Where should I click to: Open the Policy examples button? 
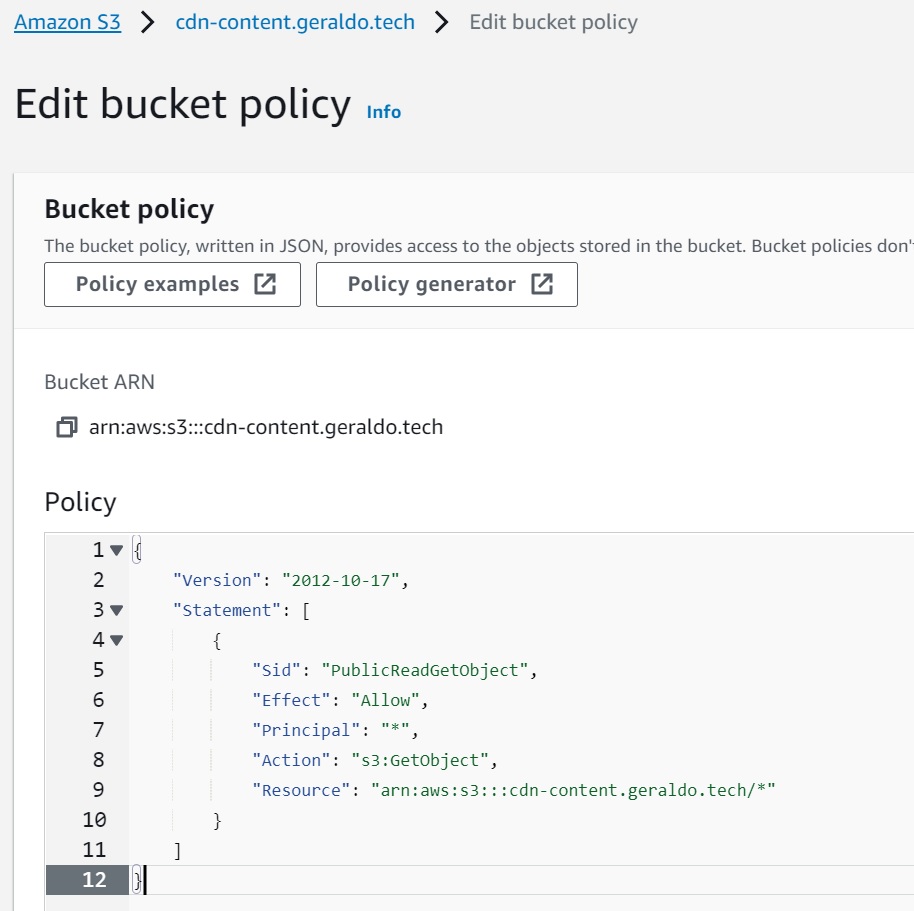(x=172, y=284)
